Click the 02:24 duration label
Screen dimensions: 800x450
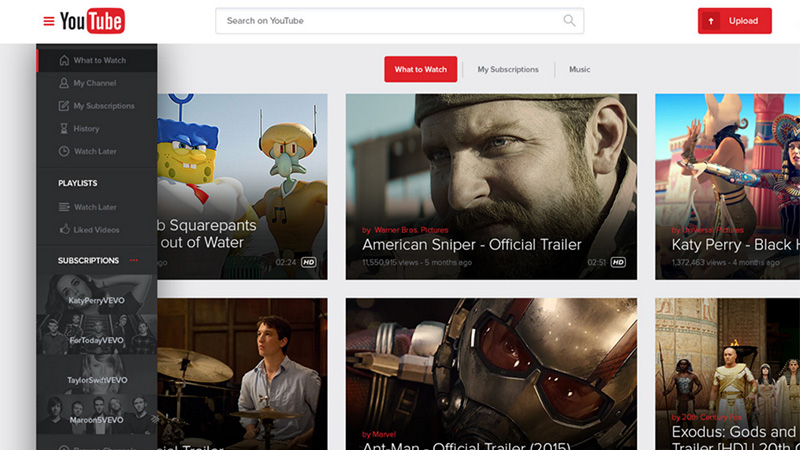pyautogui.click(x=286, y=262)
